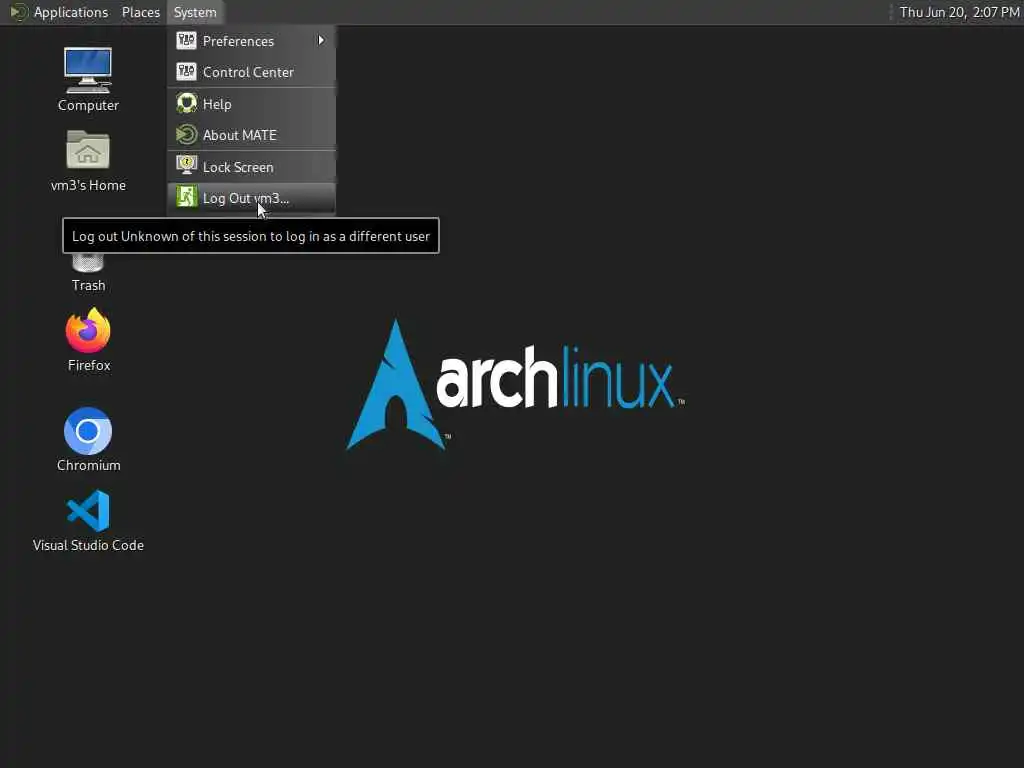The width and height of the screenshot is (1024, 768).
Task: Click the Control Center icon
Action: point(186,72)
